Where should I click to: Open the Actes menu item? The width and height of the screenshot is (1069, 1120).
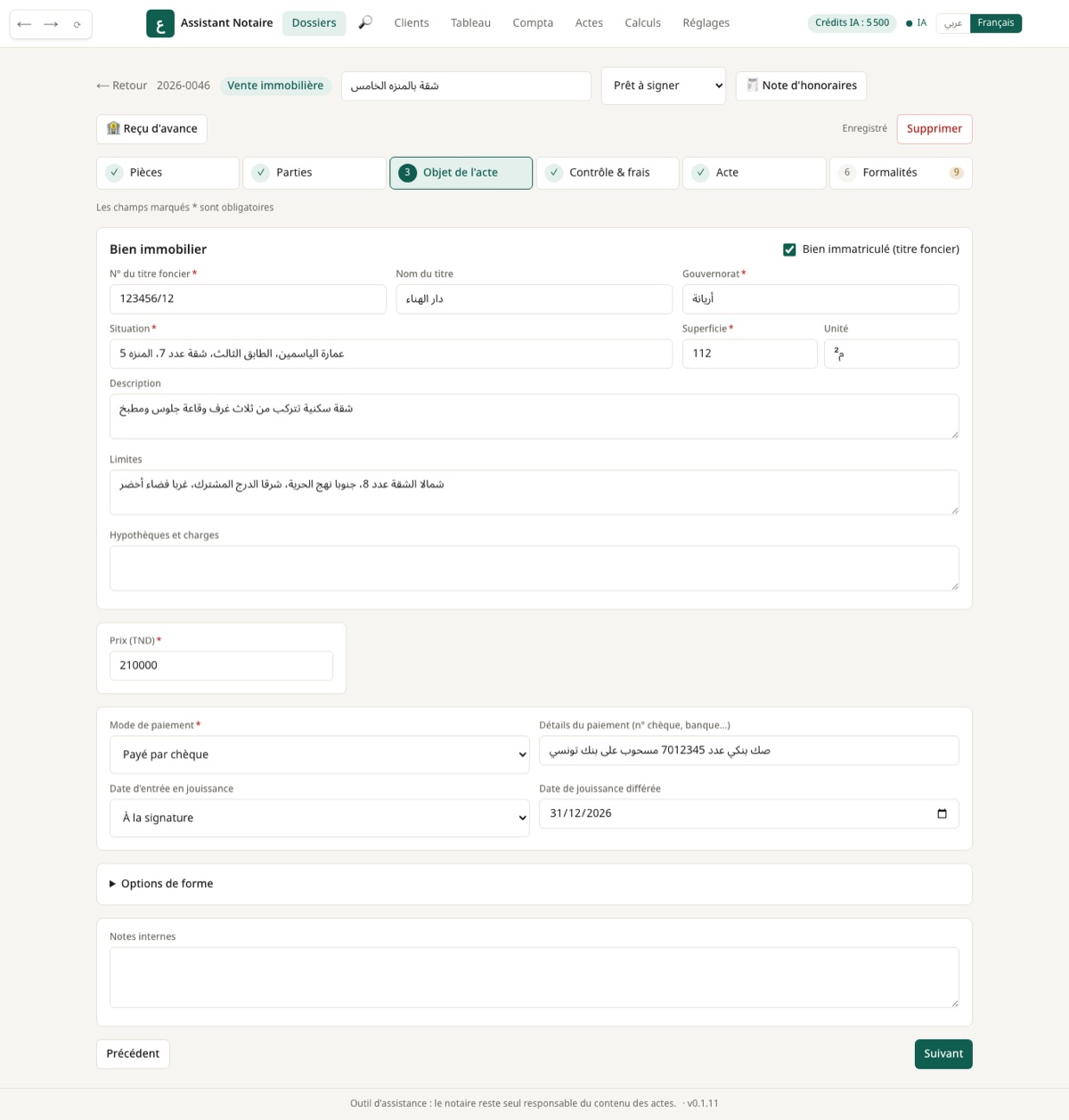coord(589,23)
